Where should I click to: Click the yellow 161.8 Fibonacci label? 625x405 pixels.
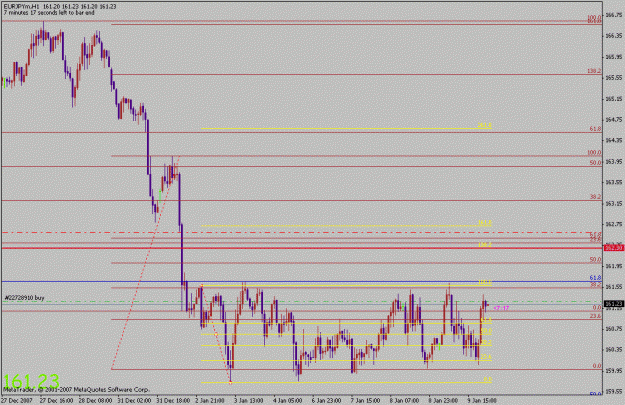[485, 222]
